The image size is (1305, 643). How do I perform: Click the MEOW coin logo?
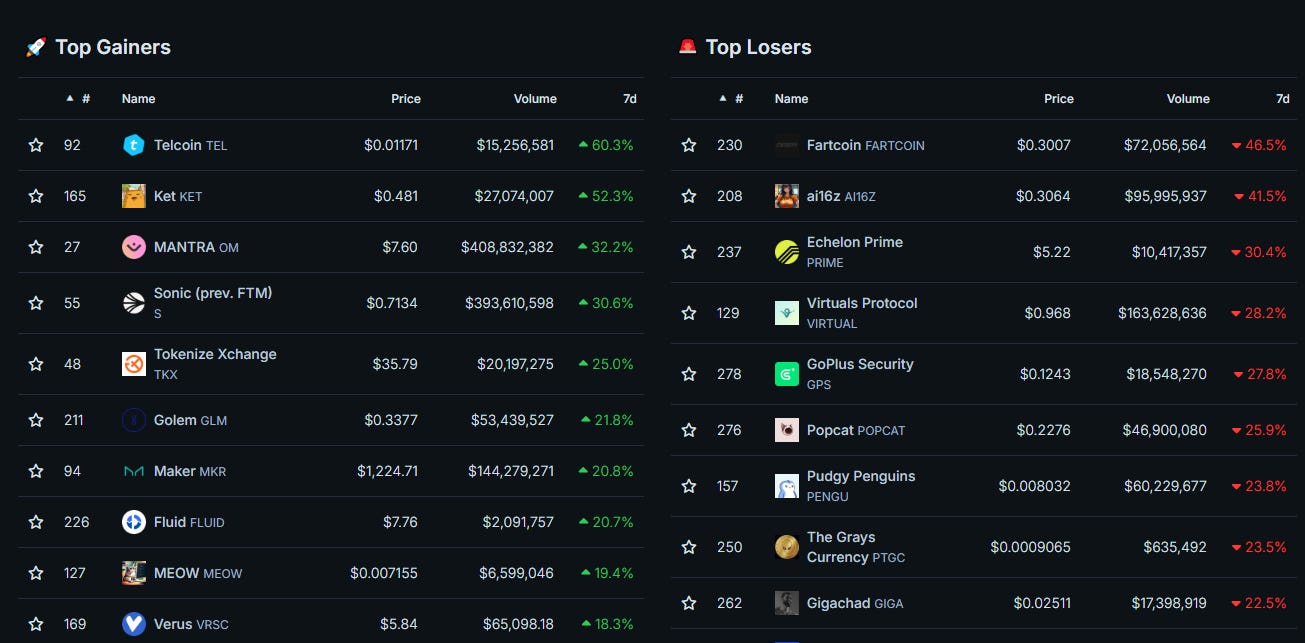coord(134,573)
